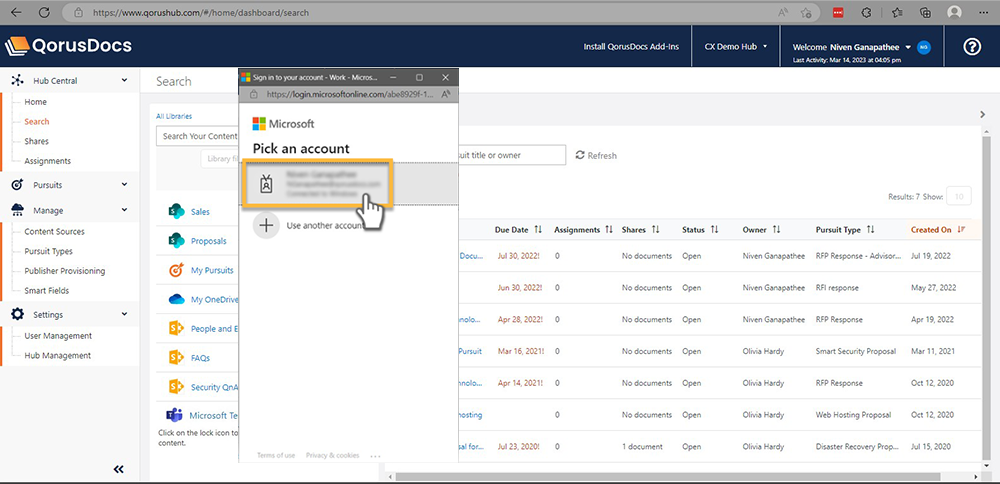
Task: Click Install QorusDocs Add-Ins
Action: click(631, 47)
